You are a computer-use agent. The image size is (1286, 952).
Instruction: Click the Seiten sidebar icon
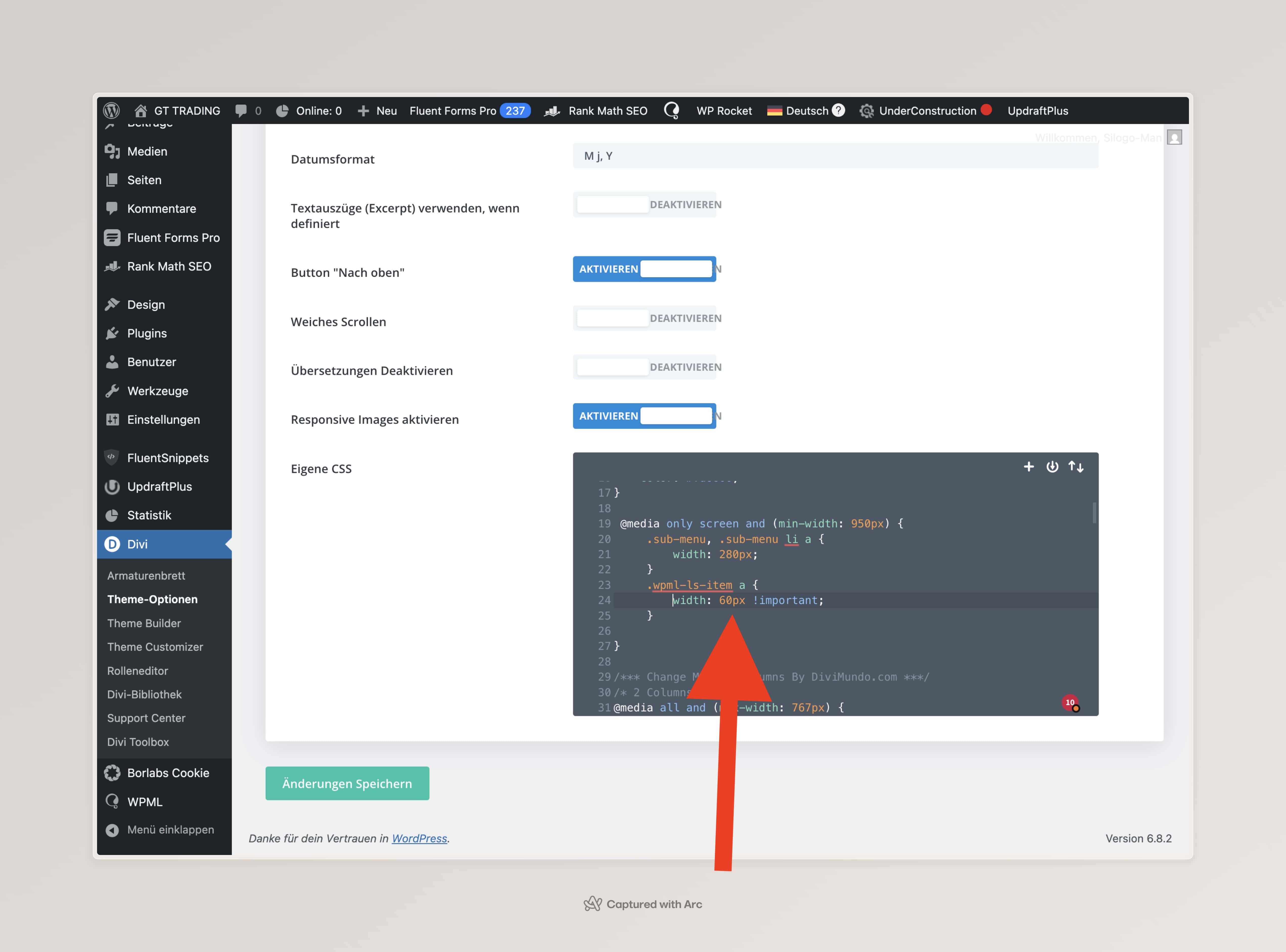112,180
